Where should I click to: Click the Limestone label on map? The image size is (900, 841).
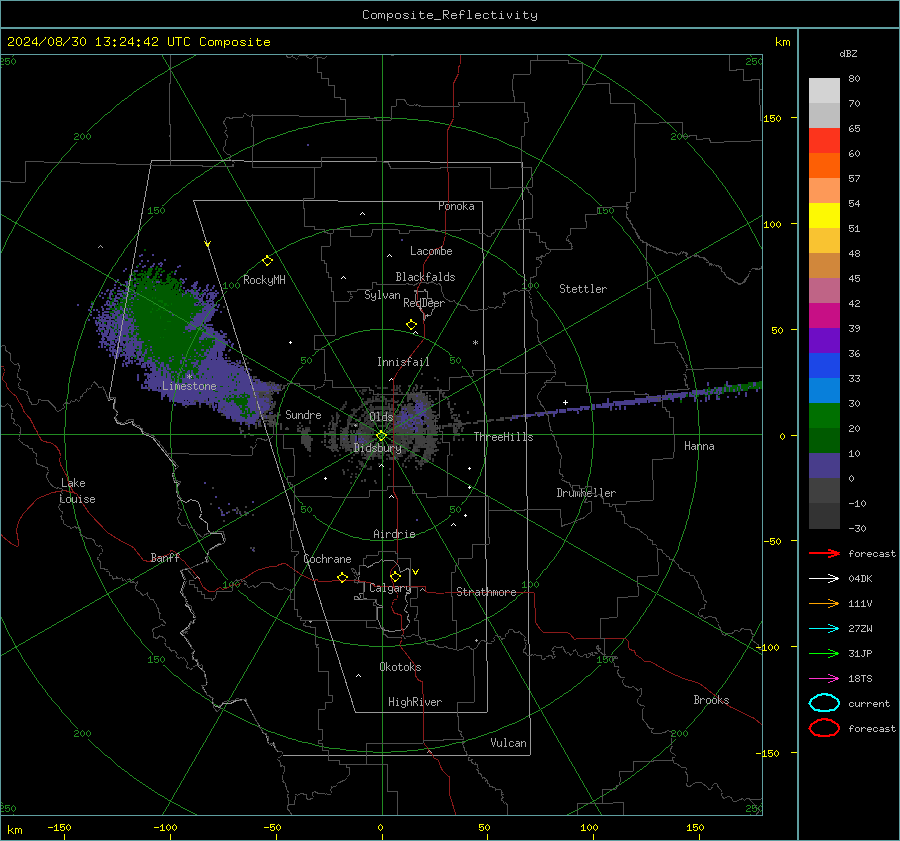189,386
